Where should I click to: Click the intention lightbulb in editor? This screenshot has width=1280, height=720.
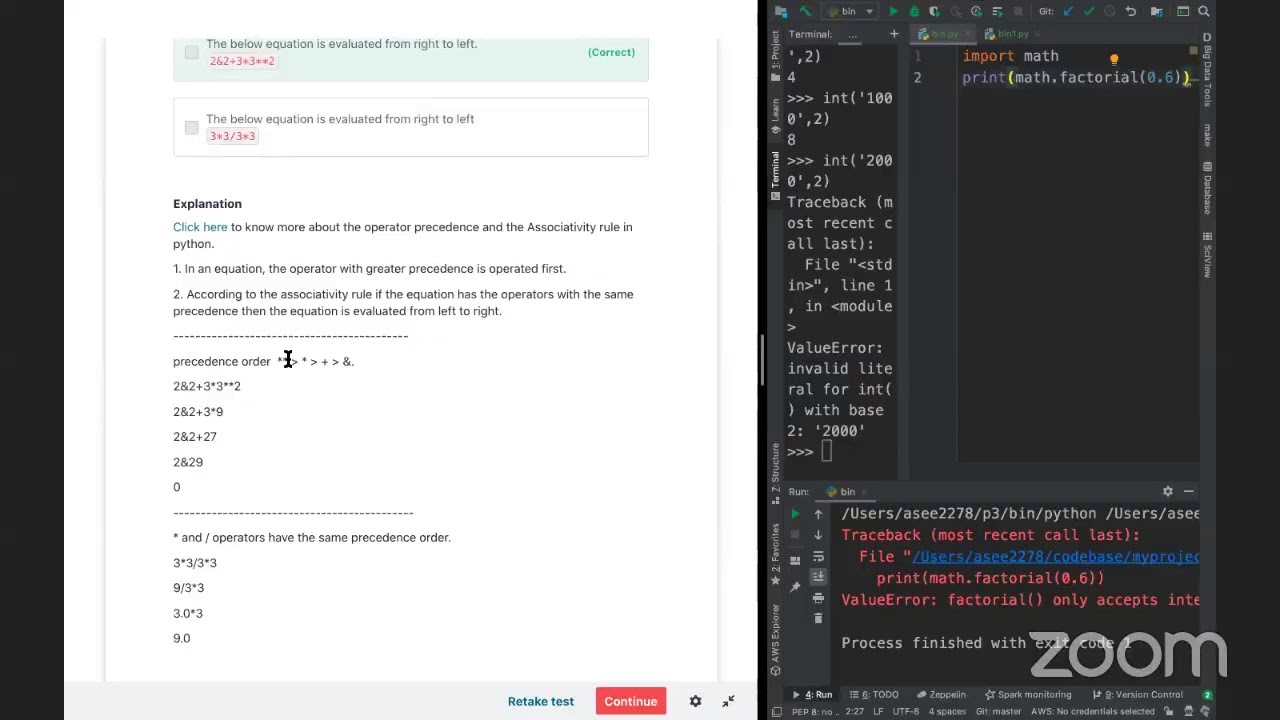pyautogui.click(x=1114, y=59)
